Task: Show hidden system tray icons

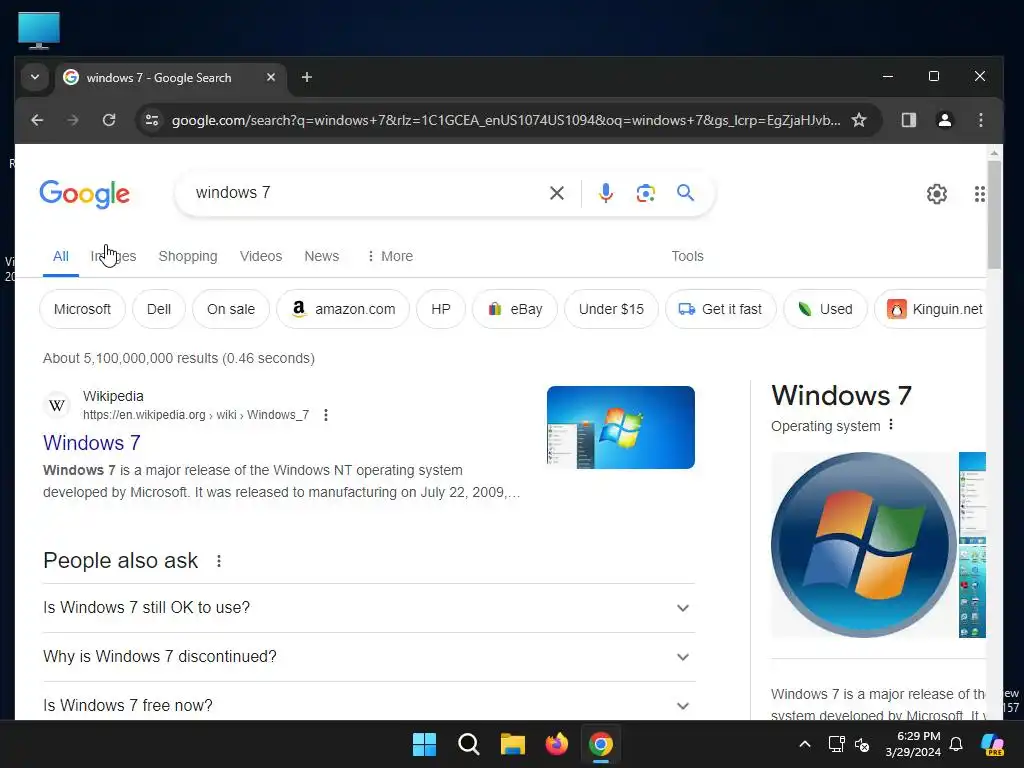Action: 805,744
